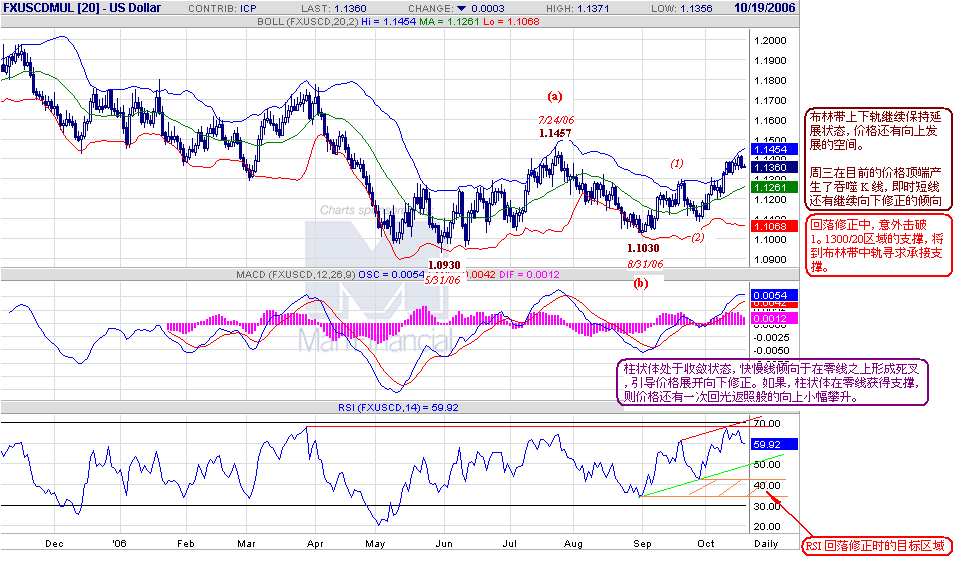Click the RSI 回落修正时的目标区域 label box

[876, 546]
